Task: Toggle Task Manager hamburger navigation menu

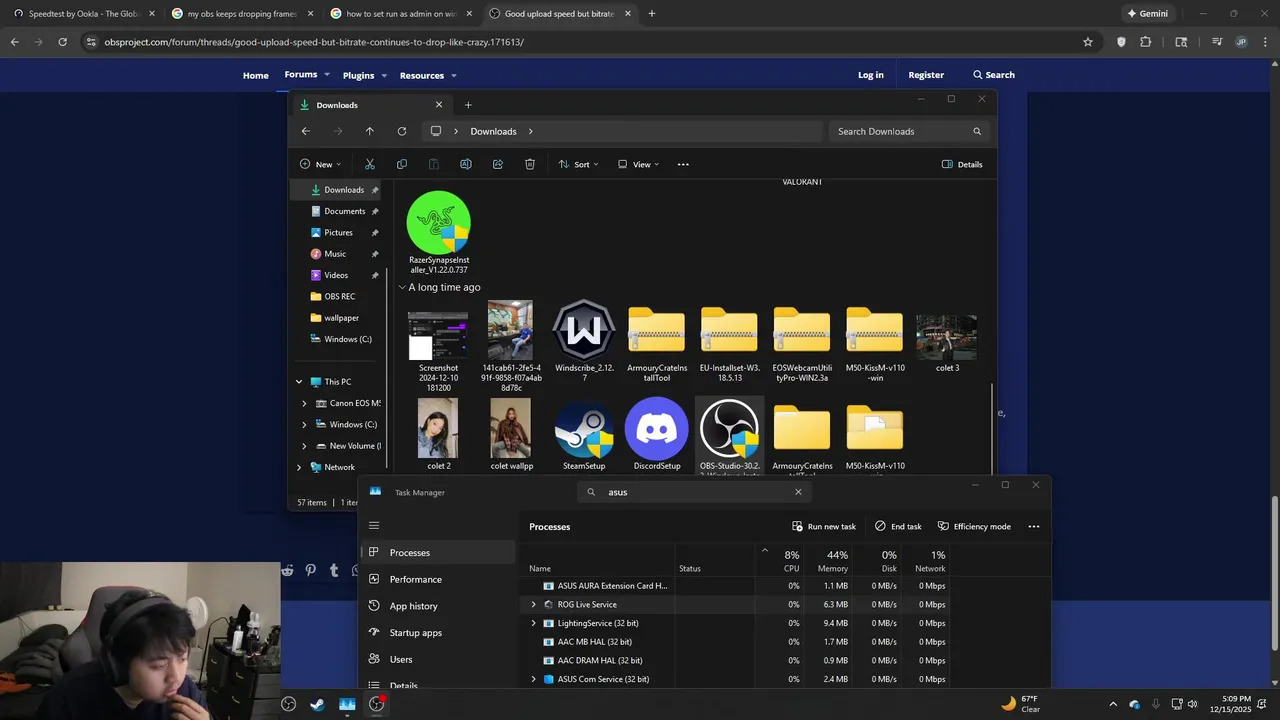Action: [x=374, y=525]
